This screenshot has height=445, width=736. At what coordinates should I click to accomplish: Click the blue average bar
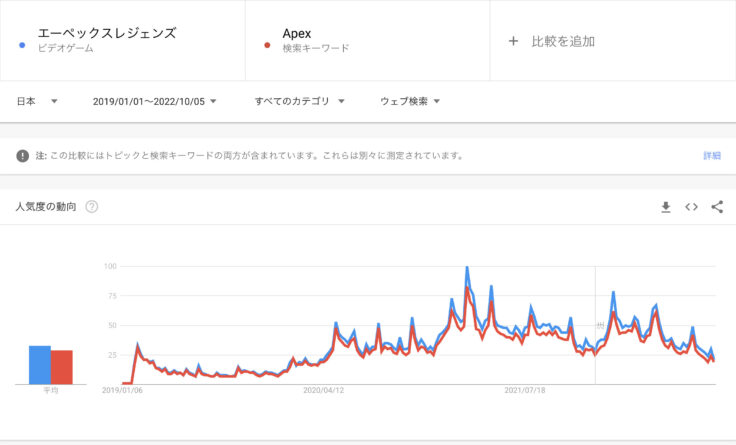[x=39, y=364]
